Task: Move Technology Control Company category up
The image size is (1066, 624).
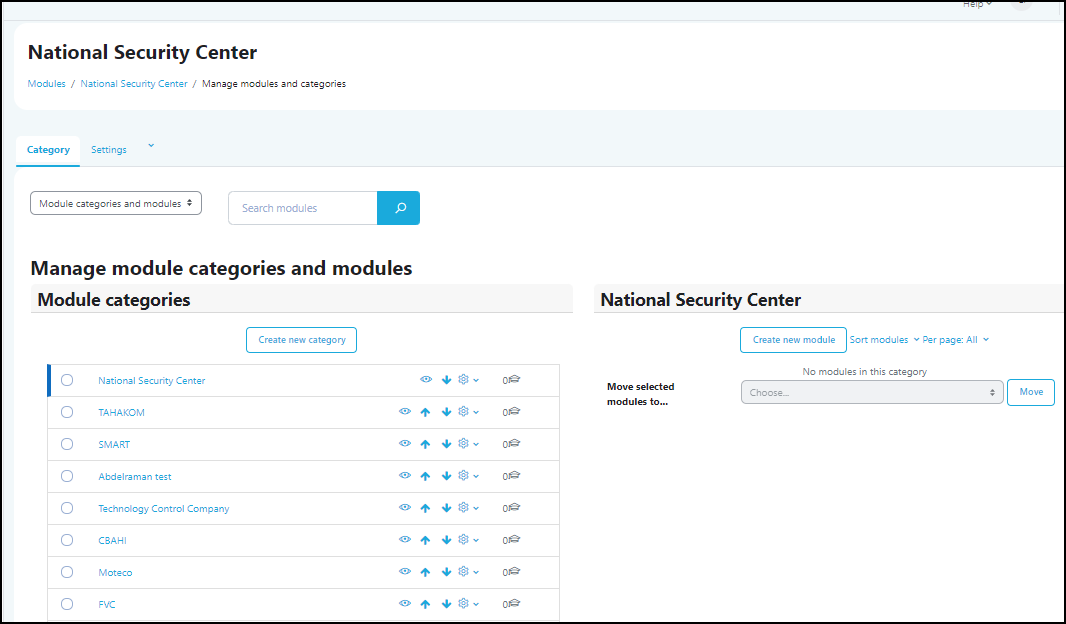Action: 426,508
